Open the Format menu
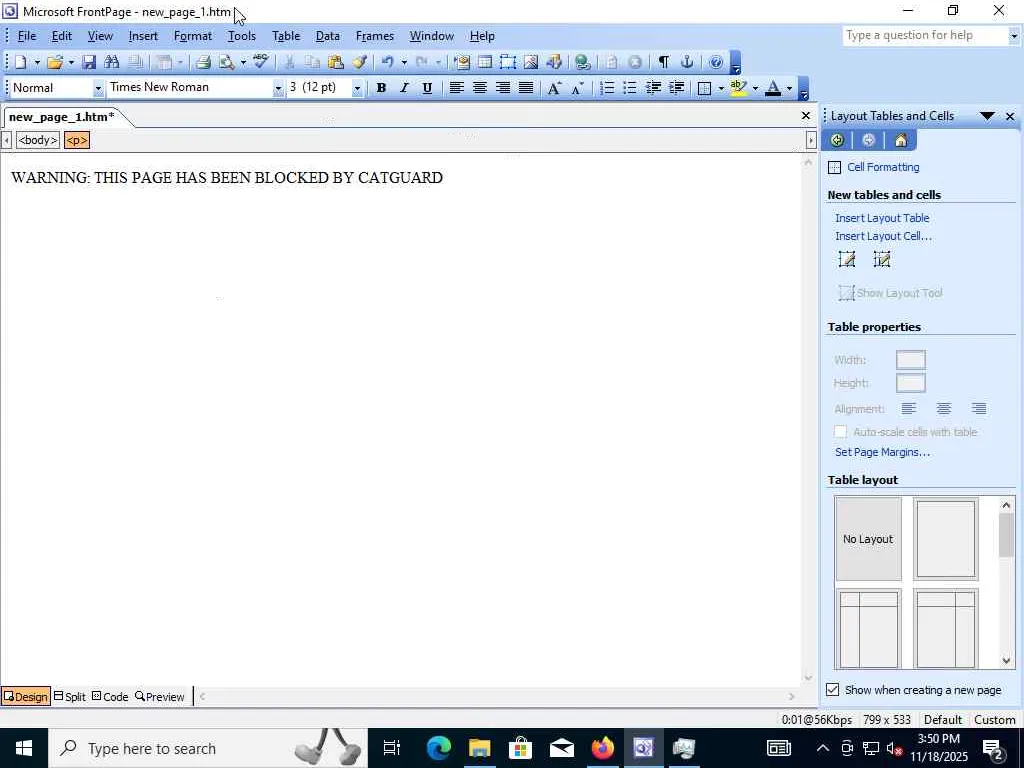 coord(193,36)
